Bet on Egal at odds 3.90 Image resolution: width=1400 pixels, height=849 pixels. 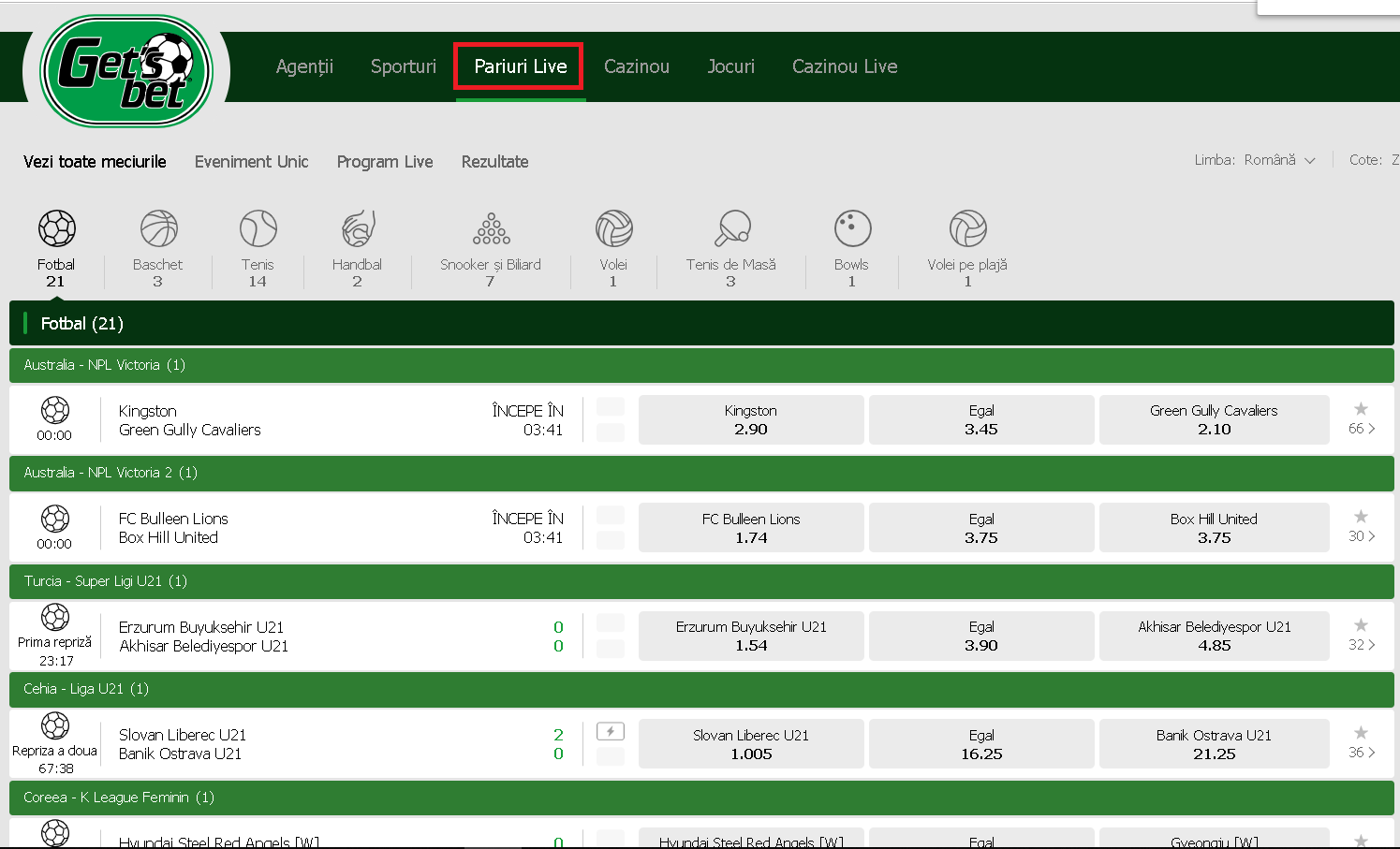pyautogui.click(x=981, y=636)
